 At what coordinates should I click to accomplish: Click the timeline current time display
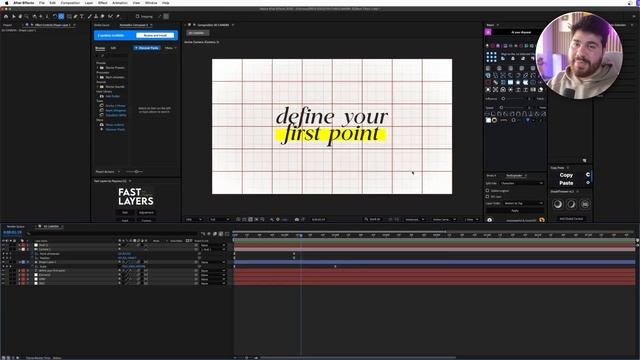pos(12,233)
